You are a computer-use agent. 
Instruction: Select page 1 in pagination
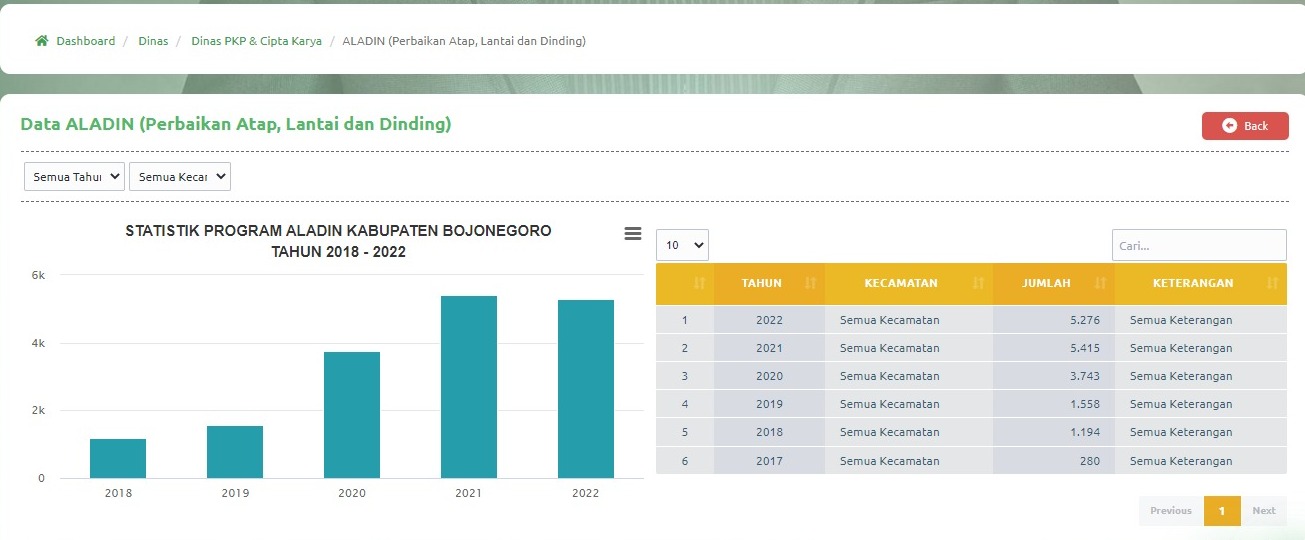(x=1222, y=511)
